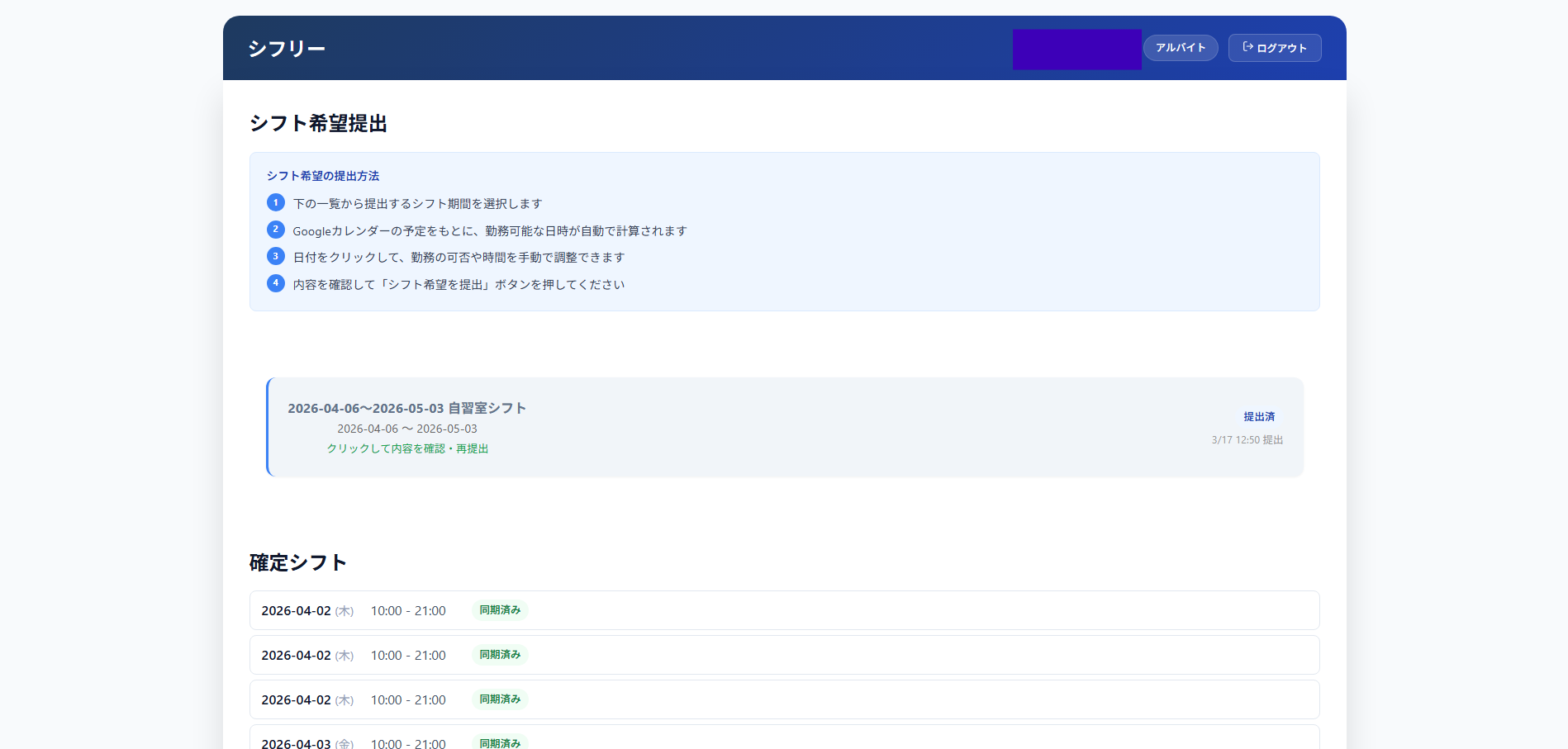Click the logout arrow icon beside ログアウト
This screenshot has height=749, width=1568.
click(x=1247, y=47)
